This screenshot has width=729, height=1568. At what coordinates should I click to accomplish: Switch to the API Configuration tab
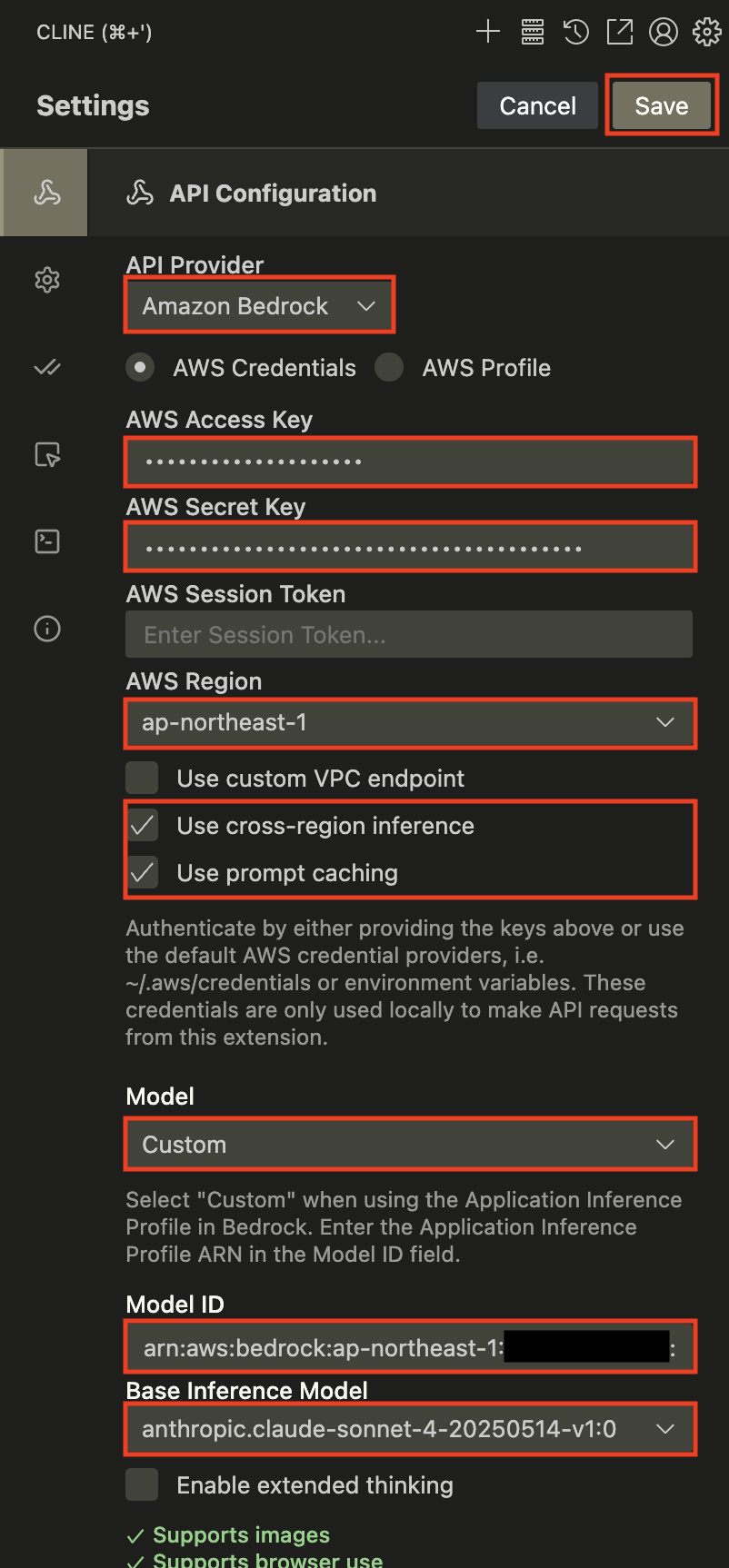tap(44, 192)
